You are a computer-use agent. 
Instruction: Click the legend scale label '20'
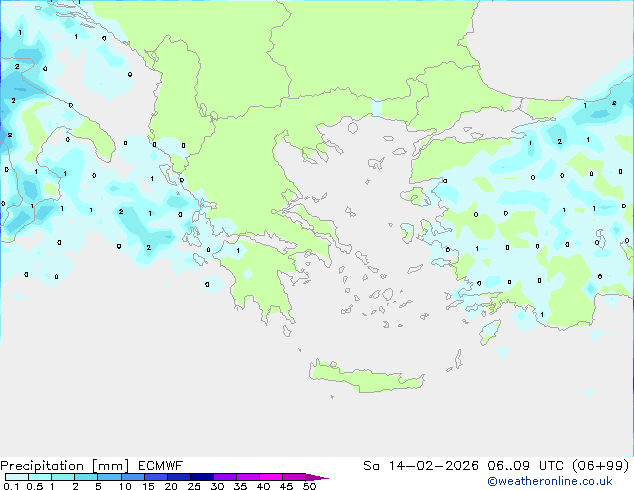tap(171, 486)
